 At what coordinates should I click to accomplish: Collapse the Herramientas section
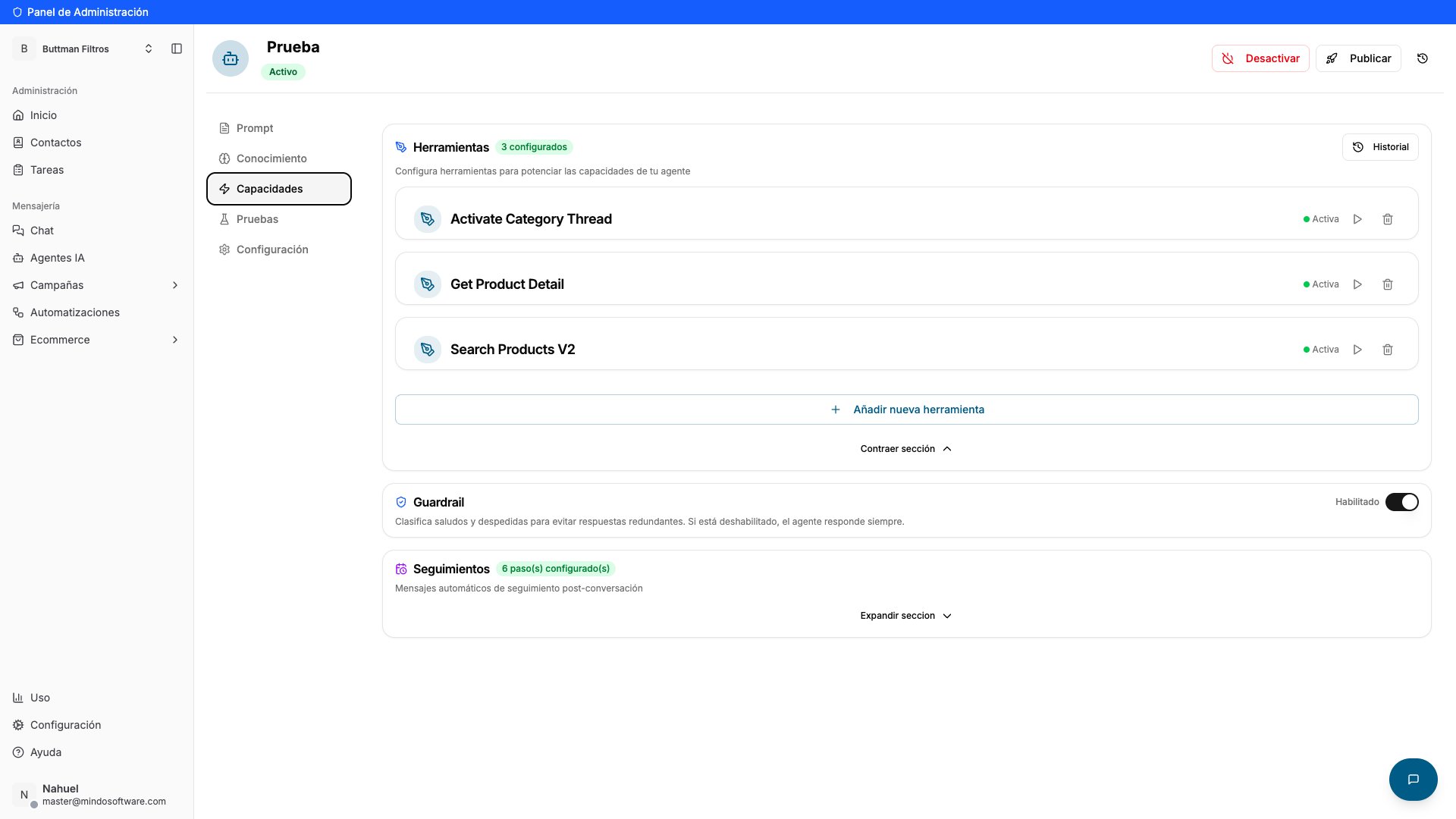point(906,449)
